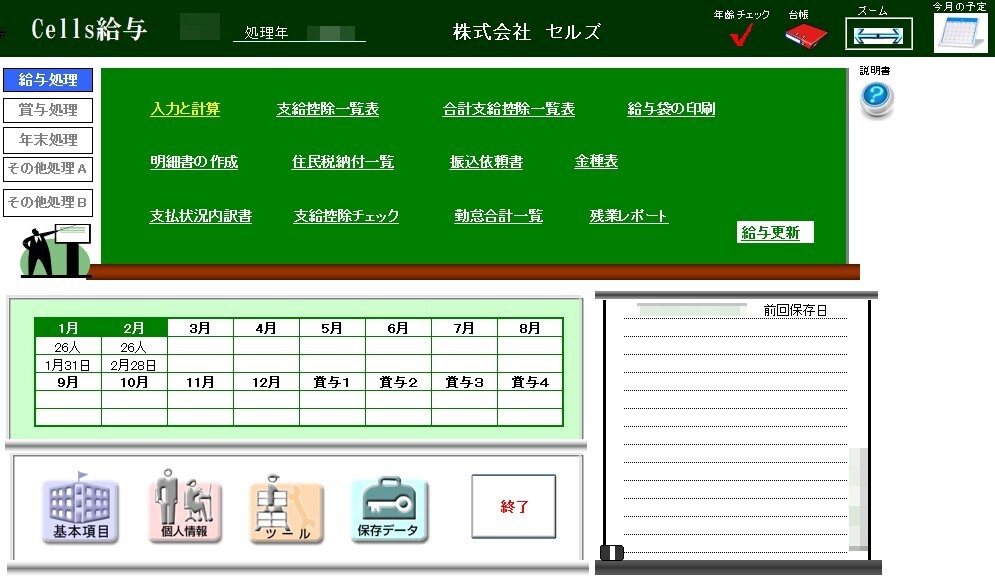This screenshot has height=586, width=995.
Task: Switch to the 年末処理 tab
Action: 48,140
